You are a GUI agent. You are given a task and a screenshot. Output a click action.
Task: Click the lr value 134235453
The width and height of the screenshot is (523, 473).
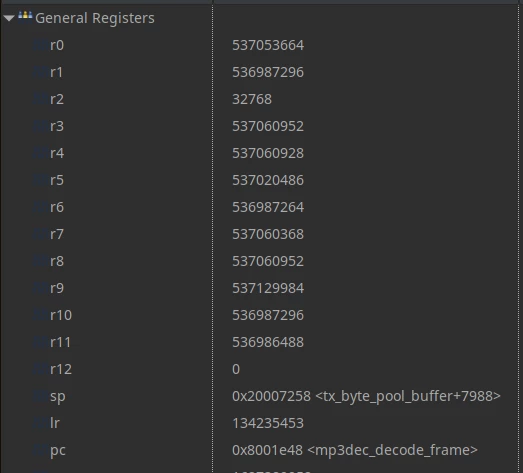point(268,423)
